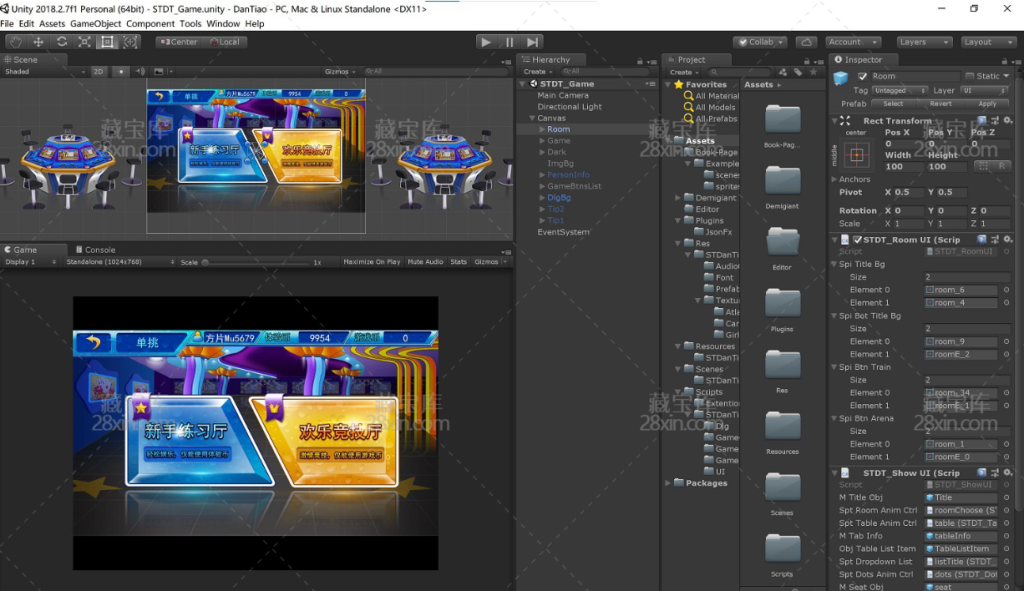The image size is (1024, 591).
Task: Open the Layers dropdown
Action: point(923,42)
